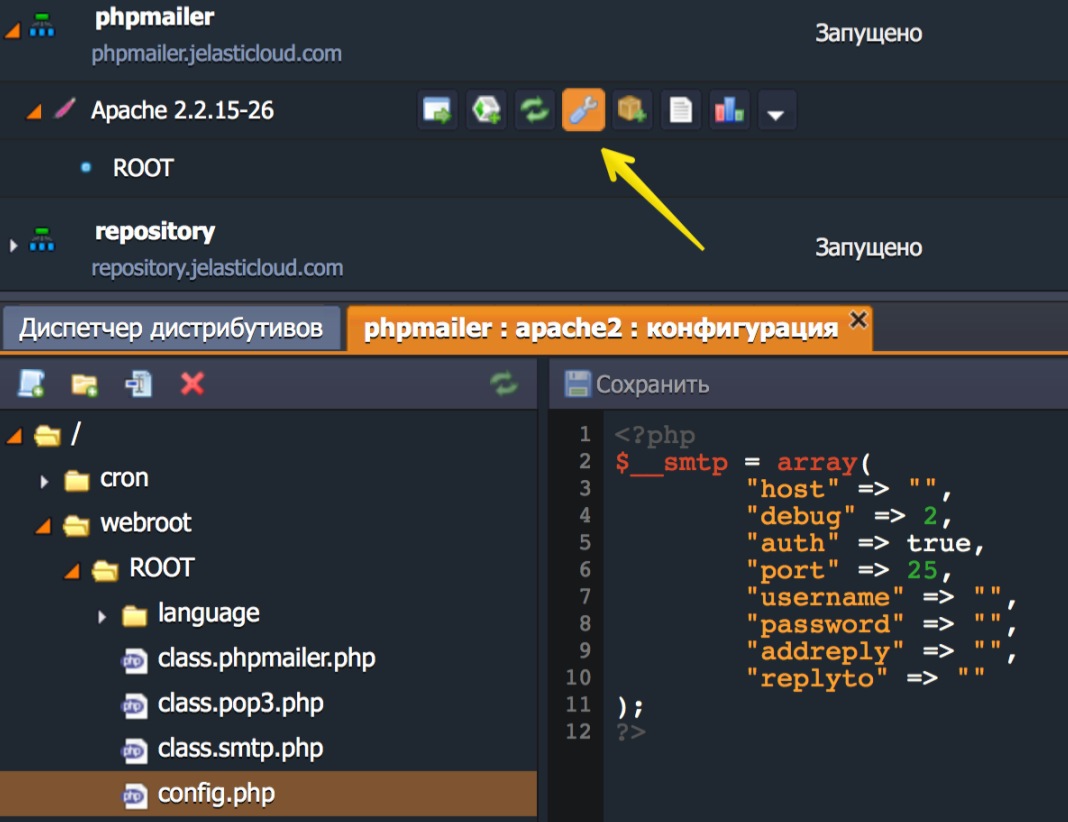Select the repository environment name
This screenshot has width=1068, height=822.
155,232
